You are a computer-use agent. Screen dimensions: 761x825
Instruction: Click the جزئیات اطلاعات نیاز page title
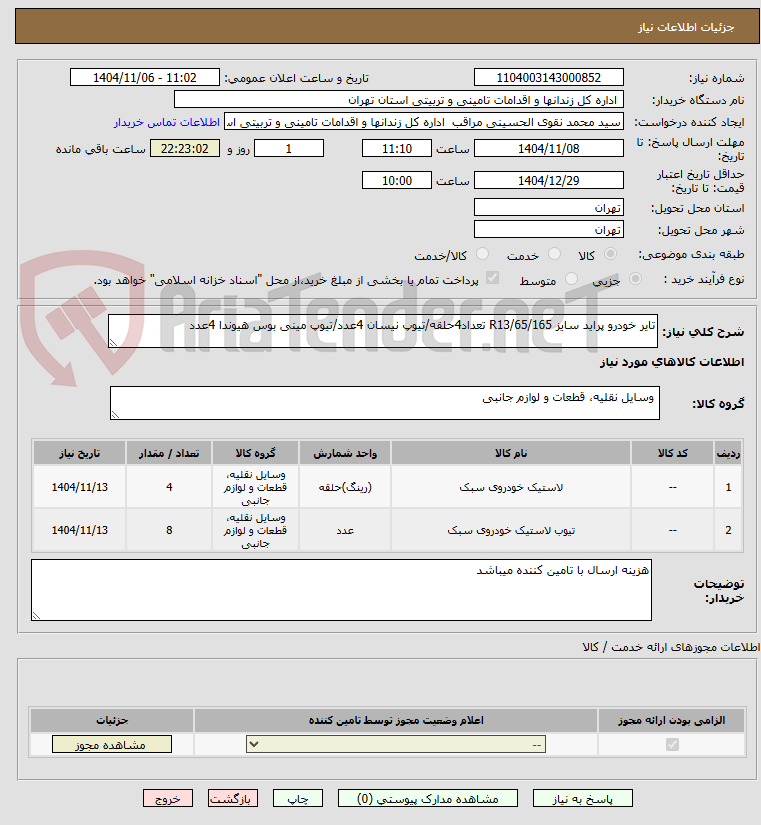point(686,27)
